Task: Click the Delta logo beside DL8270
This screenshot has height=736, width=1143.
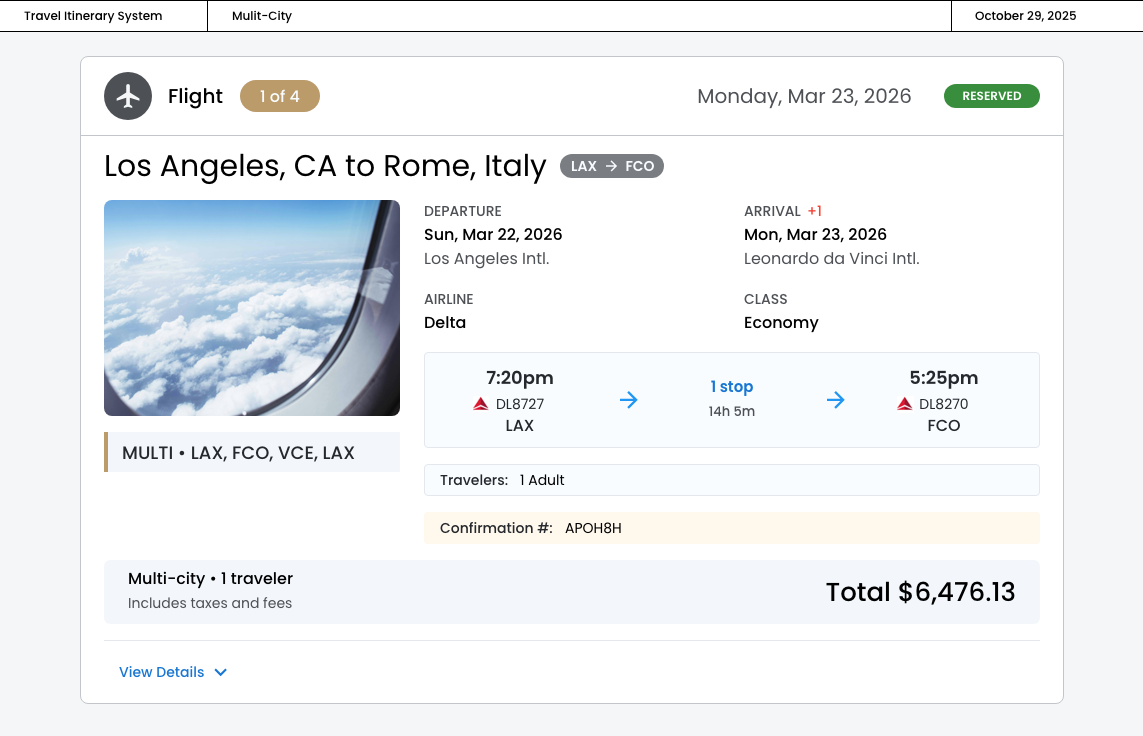Action: coord(905,404)
